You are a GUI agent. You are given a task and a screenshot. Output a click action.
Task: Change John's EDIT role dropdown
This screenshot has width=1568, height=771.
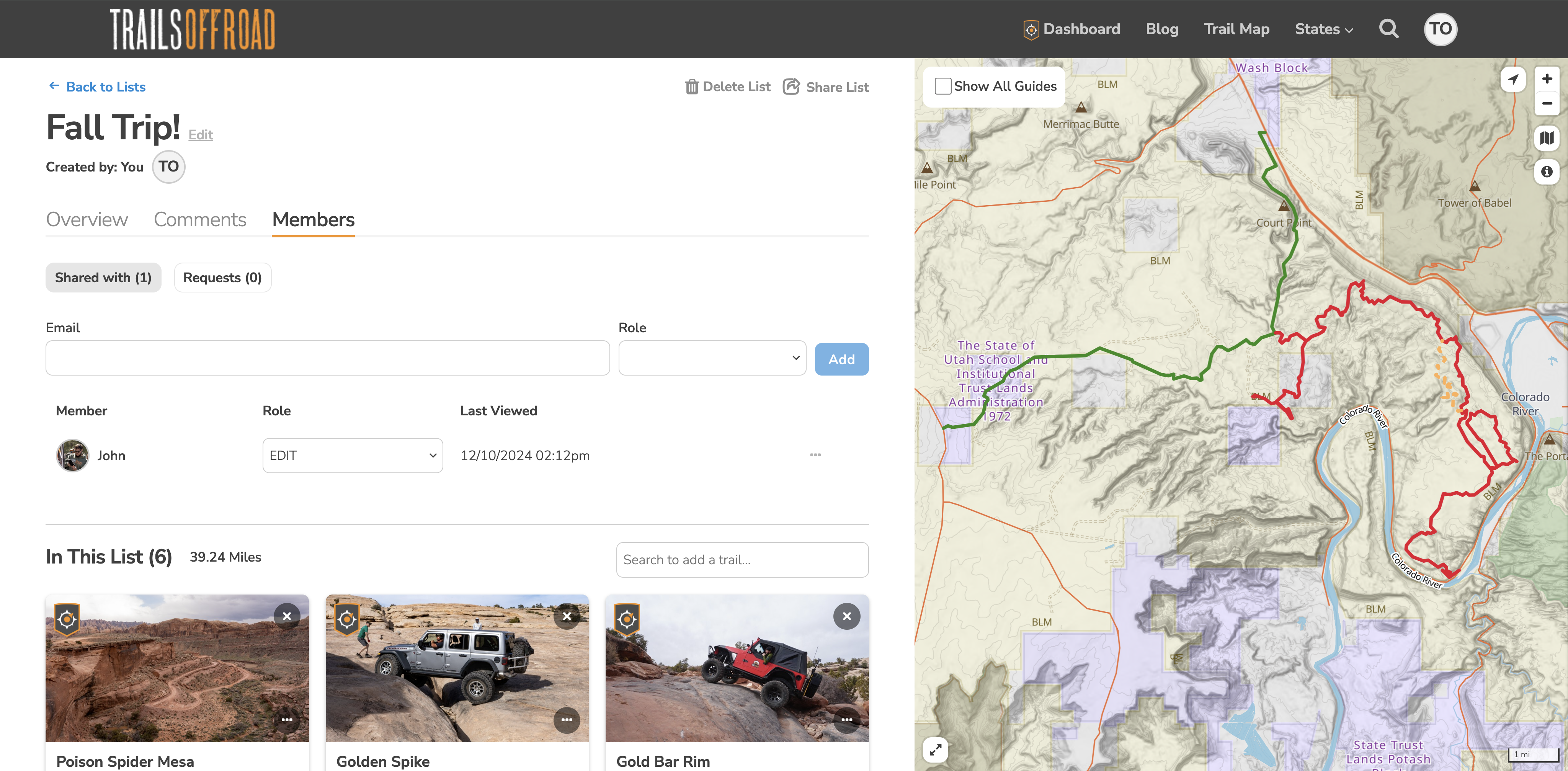click(x=353, y=455)
